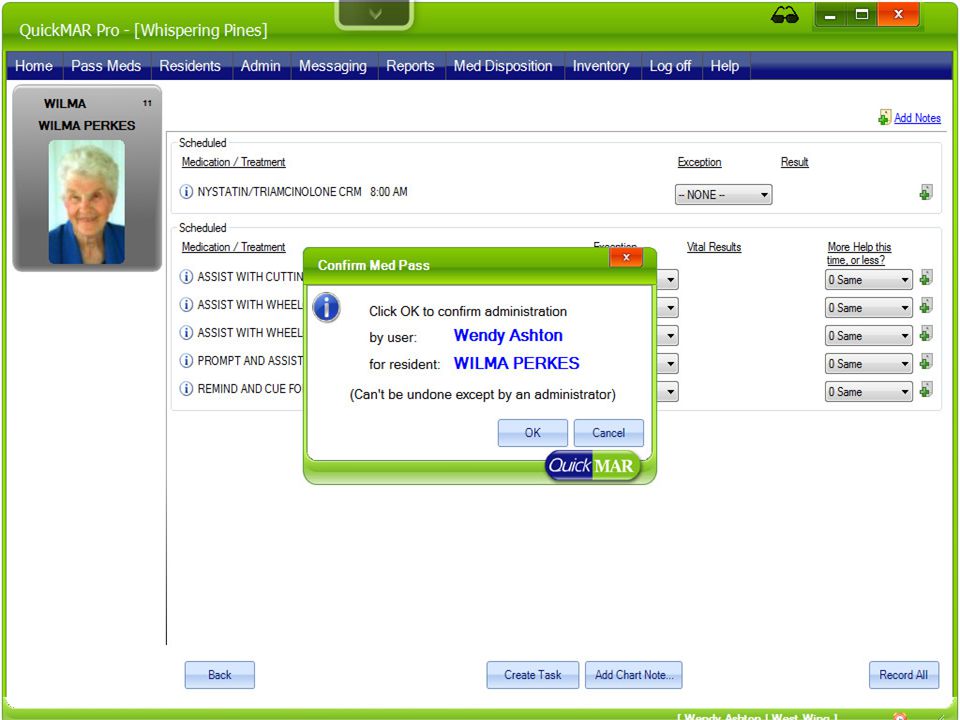
Task: Open the Add Notes link
Action: pos(917,118)
